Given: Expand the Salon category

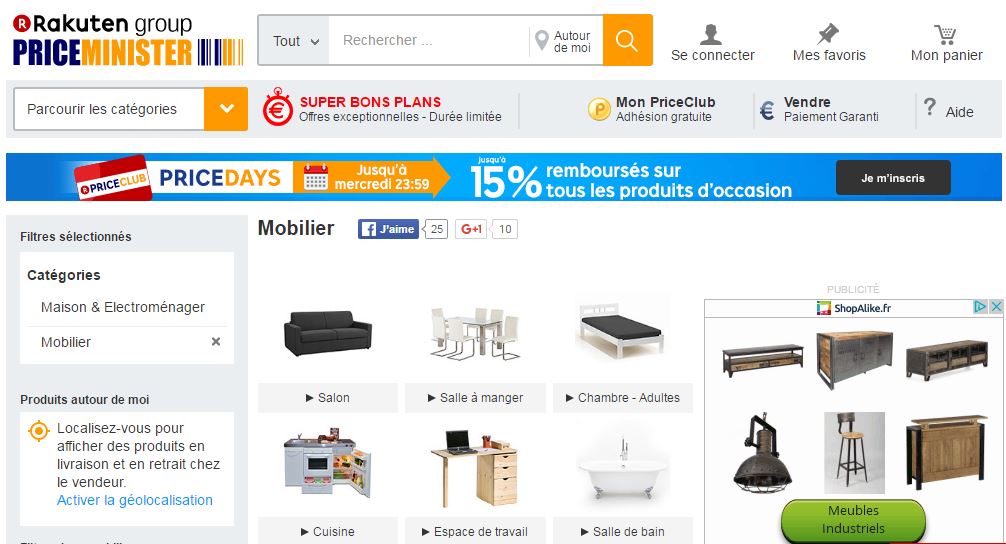Looking at the screenshot, I should (328, 398).
